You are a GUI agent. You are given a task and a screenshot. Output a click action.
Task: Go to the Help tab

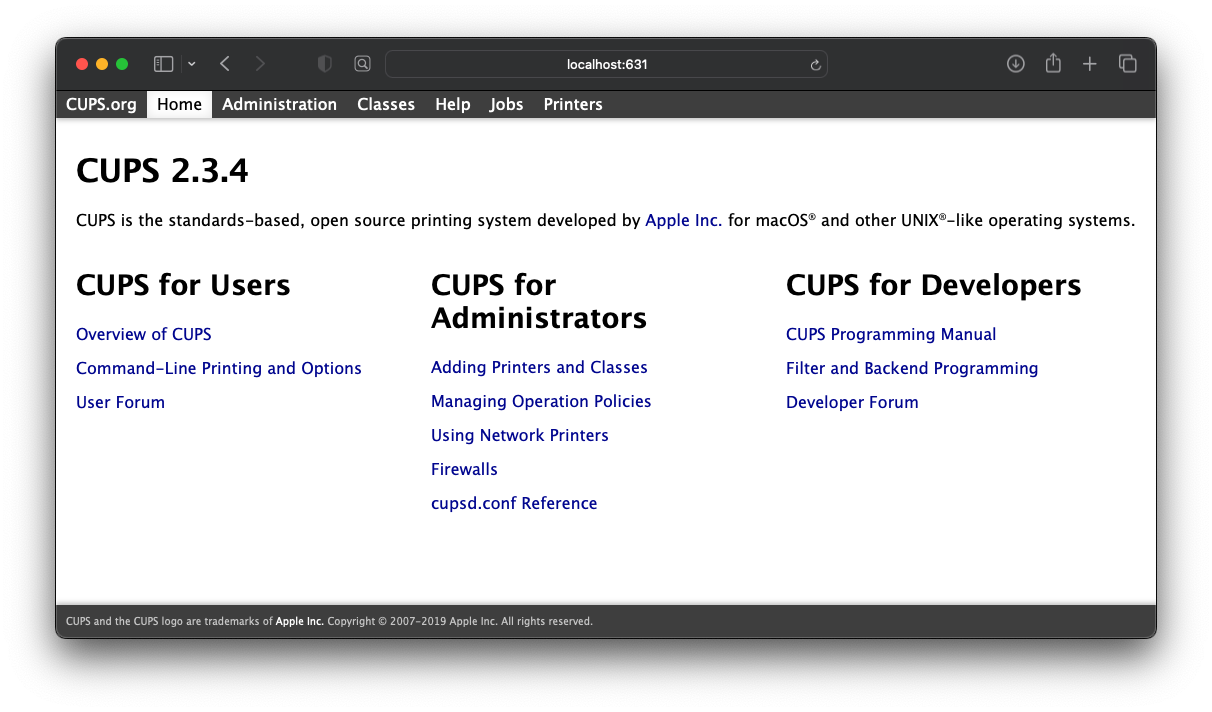point(452,104)
